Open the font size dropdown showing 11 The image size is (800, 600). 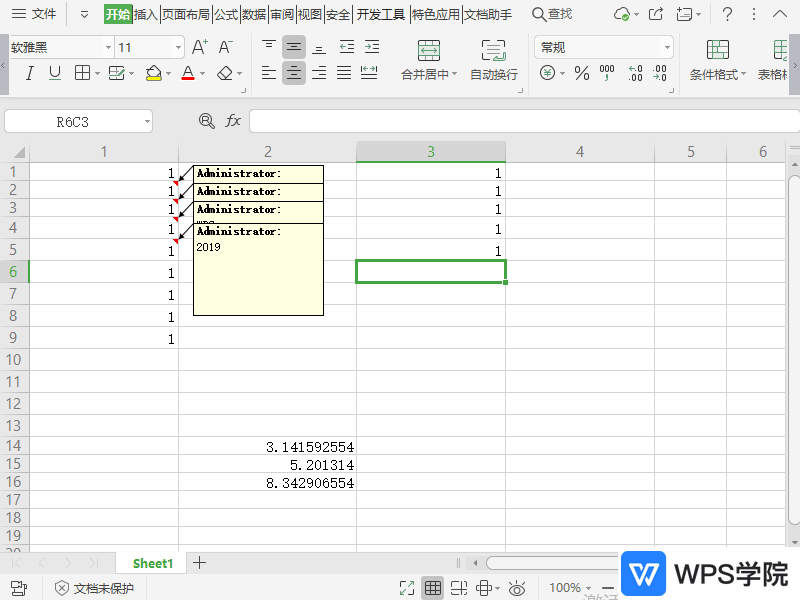pyautogui.click(x=178, y=47)
